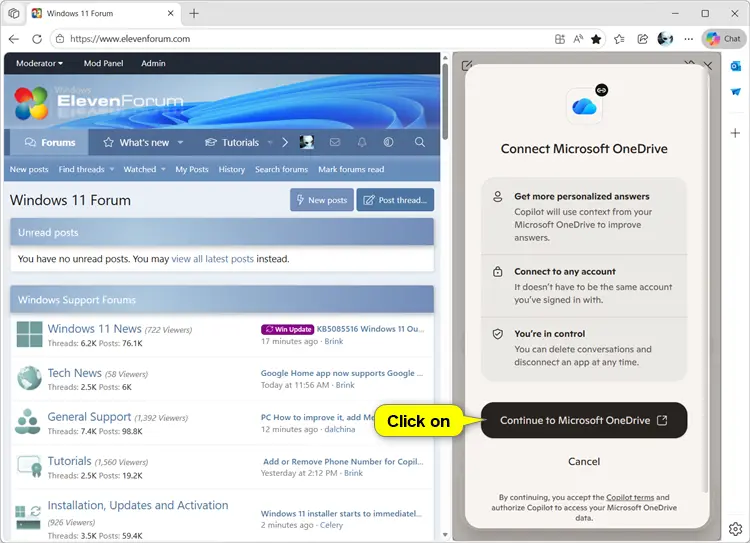The width and height of the screenshot is (750, 543).
Task: Open the split screen icon in the address bar
Action: (559, 39)
